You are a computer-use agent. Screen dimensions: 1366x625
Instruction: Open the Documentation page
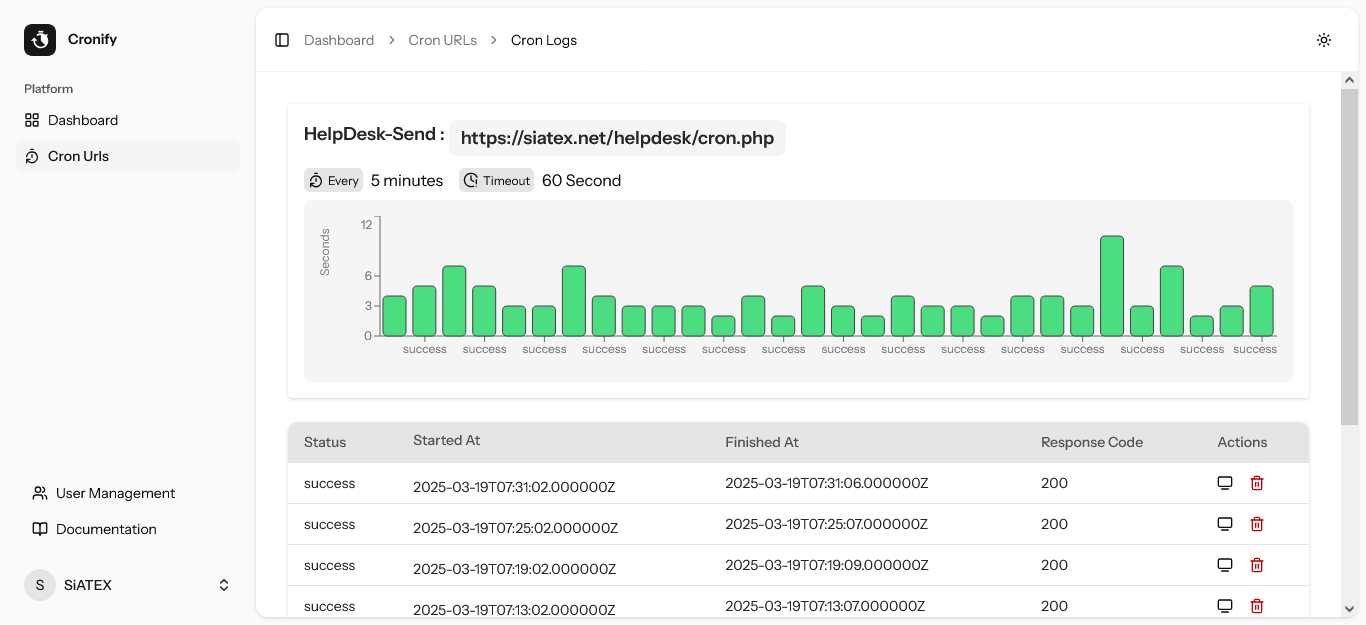(x=106, y=528)
